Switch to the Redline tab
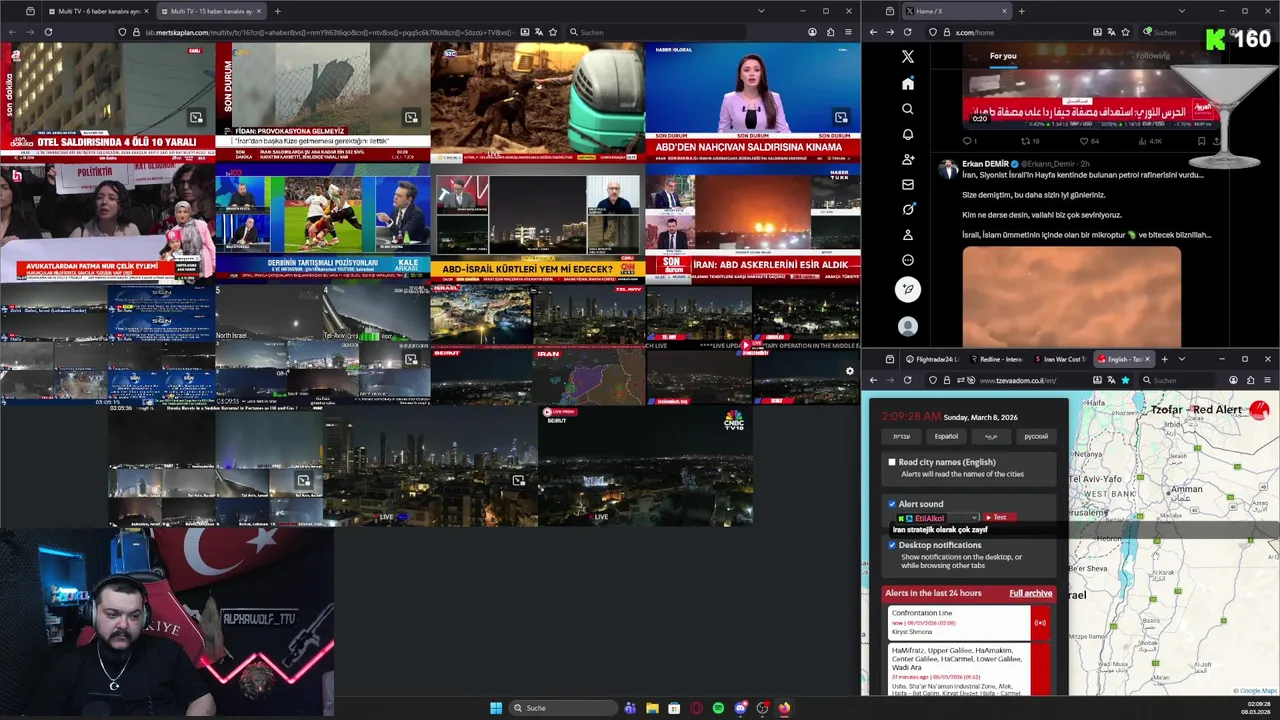 pyautogui.click(x=996, y=359)
